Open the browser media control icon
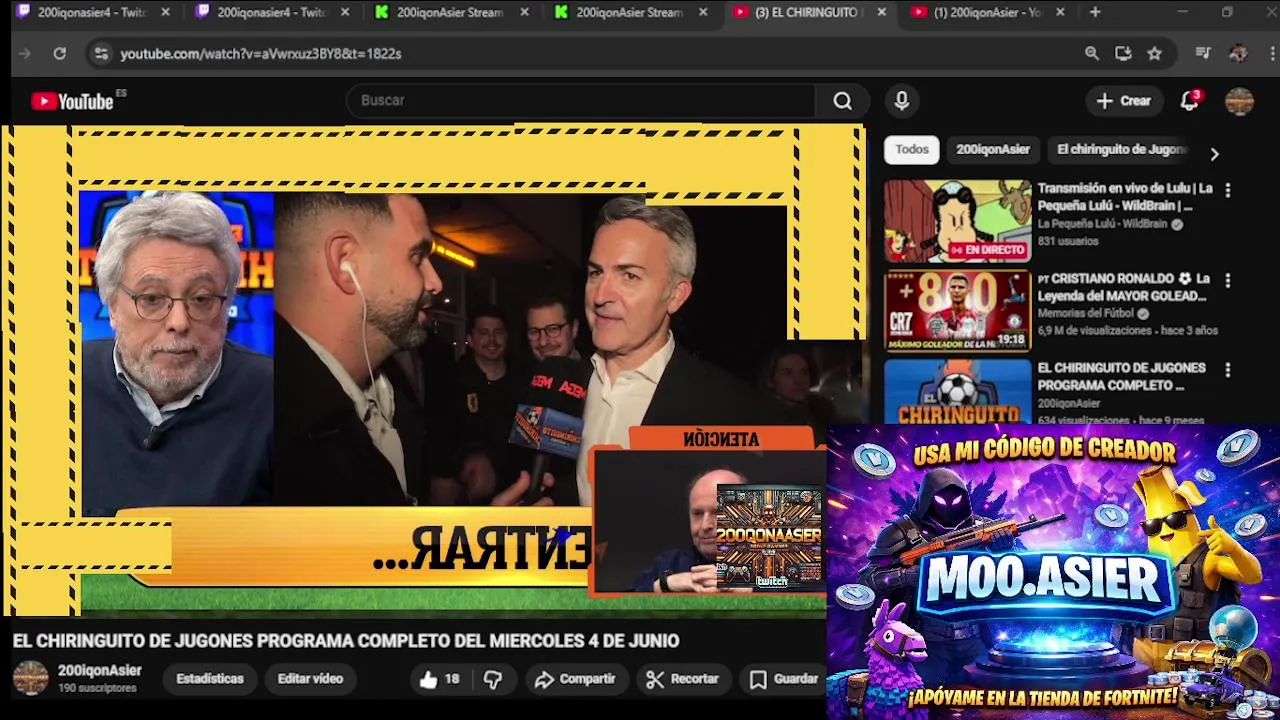Screen dimensions: 1280x720 [x=1203, y=54]
